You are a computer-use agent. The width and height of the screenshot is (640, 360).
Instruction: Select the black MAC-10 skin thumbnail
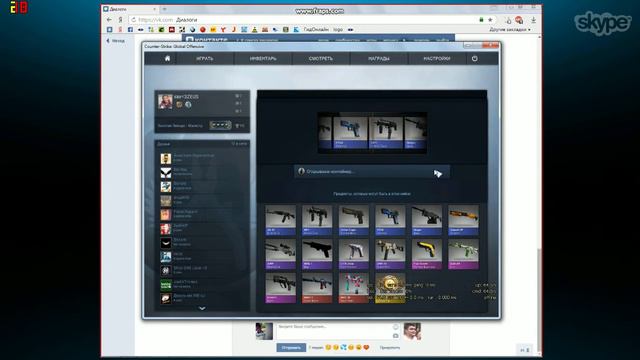pyautogui.click(x=317, y=254)
